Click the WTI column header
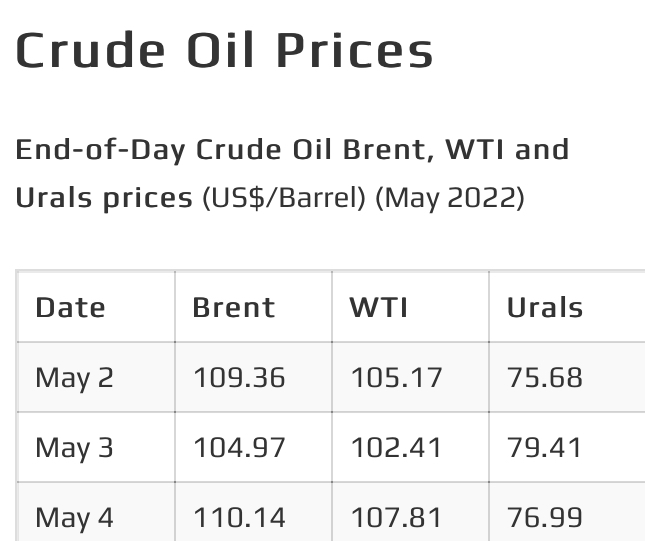The height and width of the screenshot is (541, 645). 378,307
